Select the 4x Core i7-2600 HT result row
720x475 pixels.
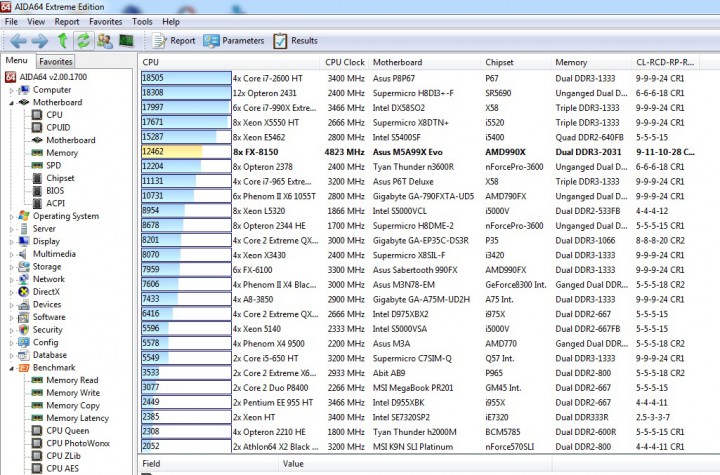click(x=420, y=79)
